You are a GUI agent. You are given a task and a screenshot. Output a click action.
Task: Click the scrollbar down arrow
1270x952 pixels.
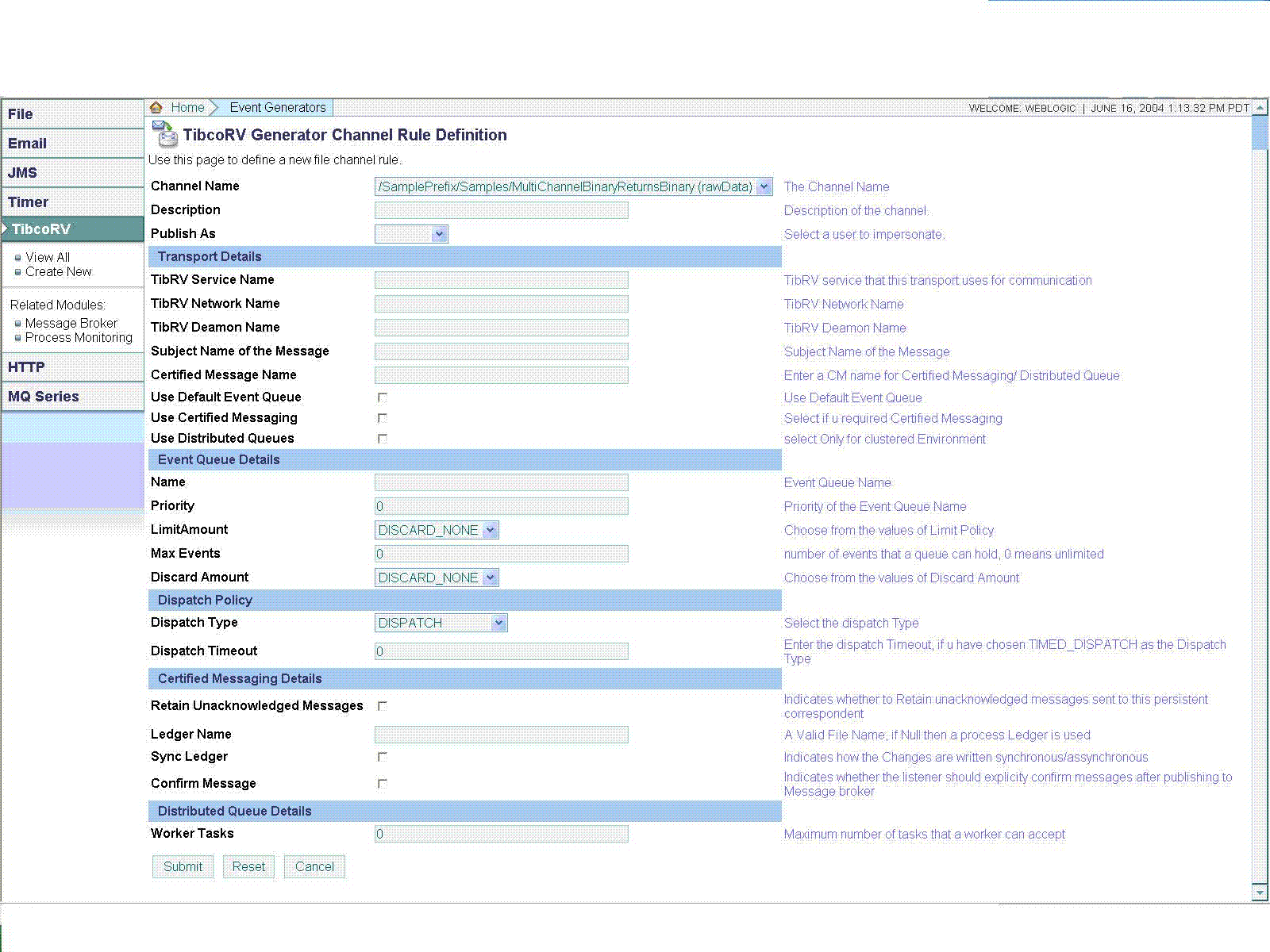(x=1260, y=892)
